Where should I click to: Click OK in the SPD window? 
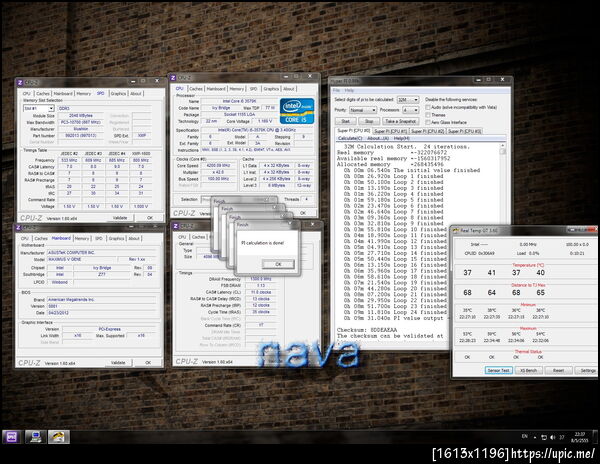150,218
